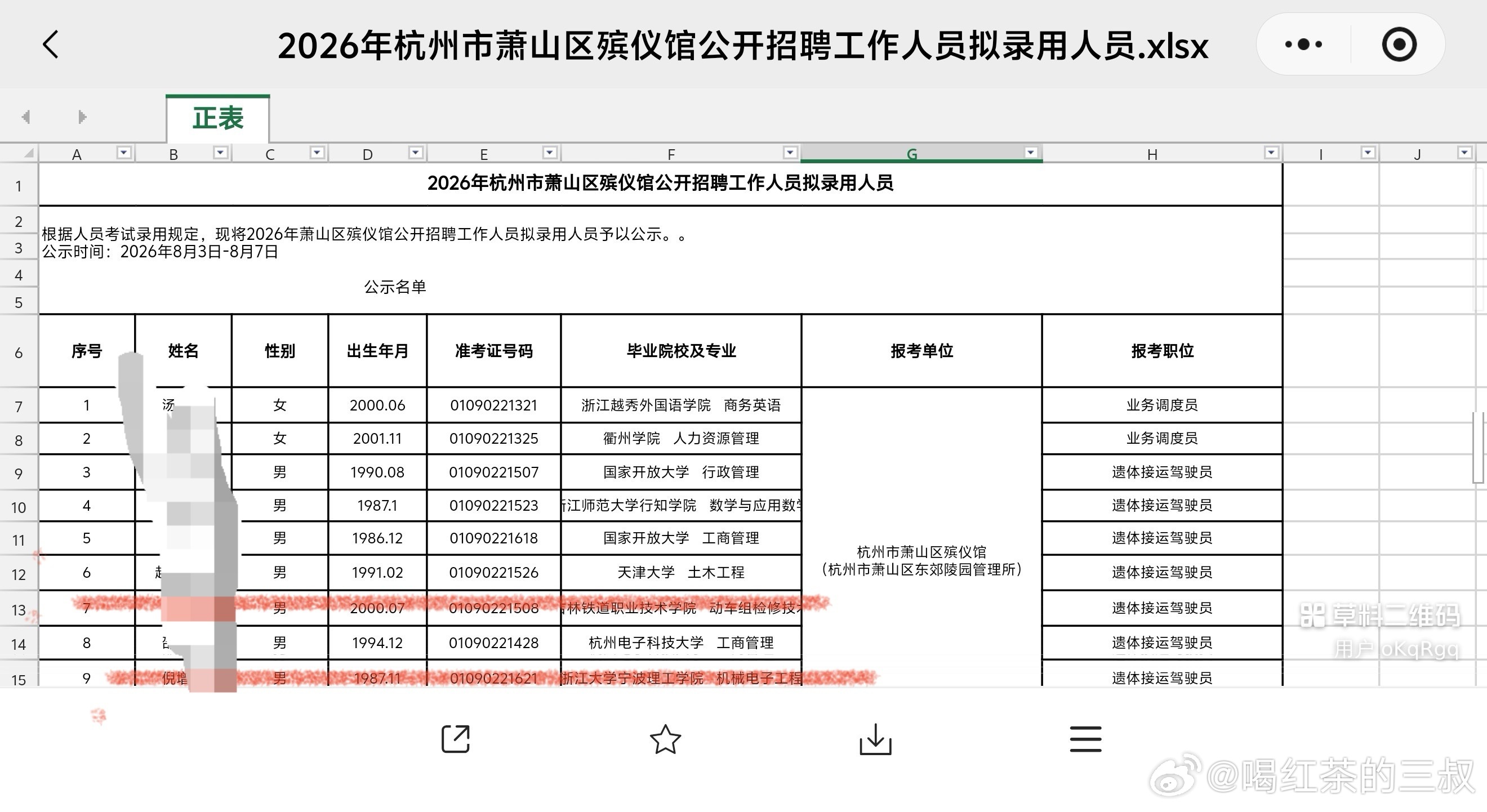Click the 出生年月 header cell
The image size is (1487, 812).
pyautogui.click(x=377, y=351)
